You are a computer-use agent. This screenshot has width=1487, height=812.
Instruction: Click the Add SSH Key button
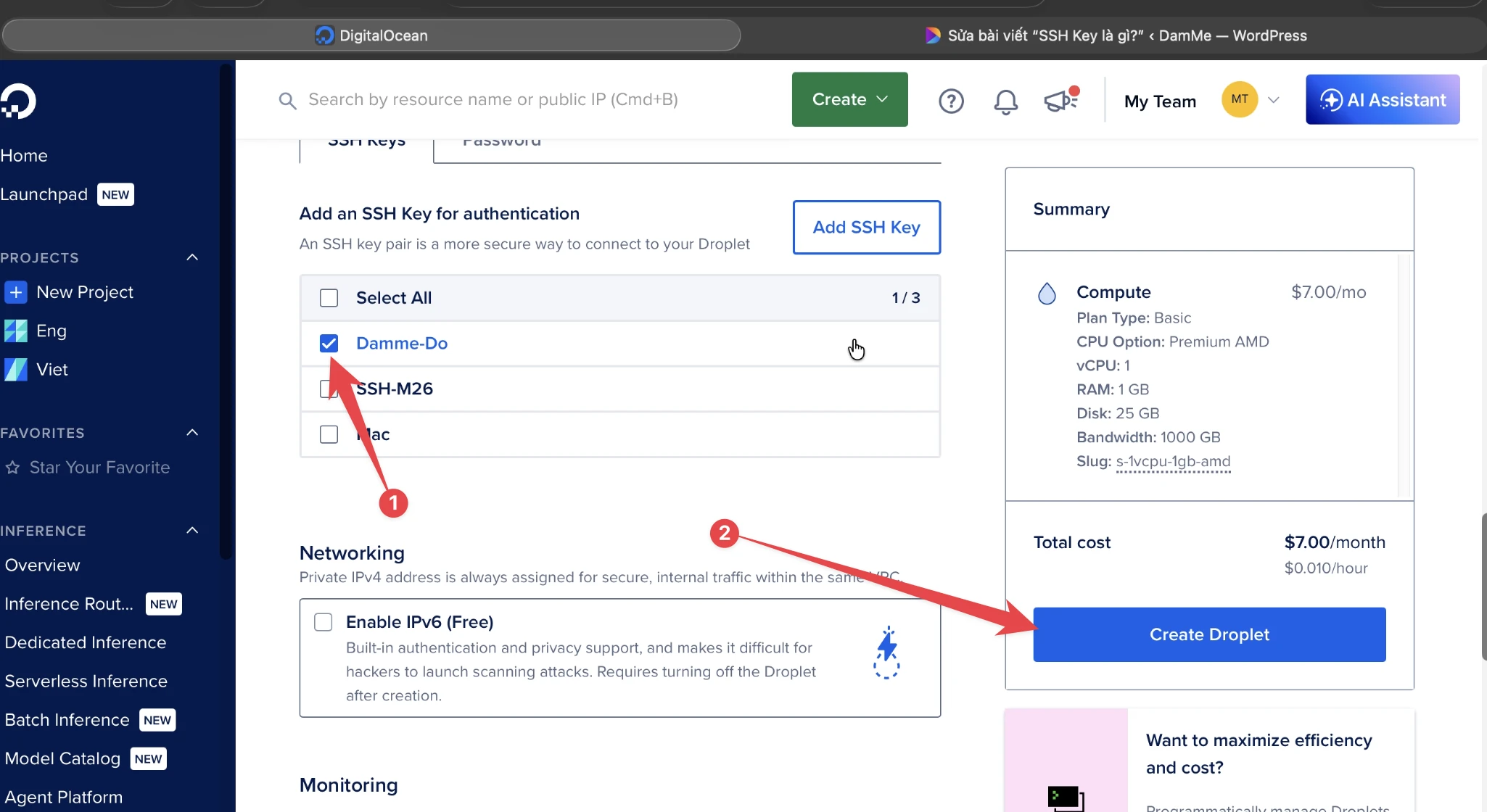click(866, 227)
